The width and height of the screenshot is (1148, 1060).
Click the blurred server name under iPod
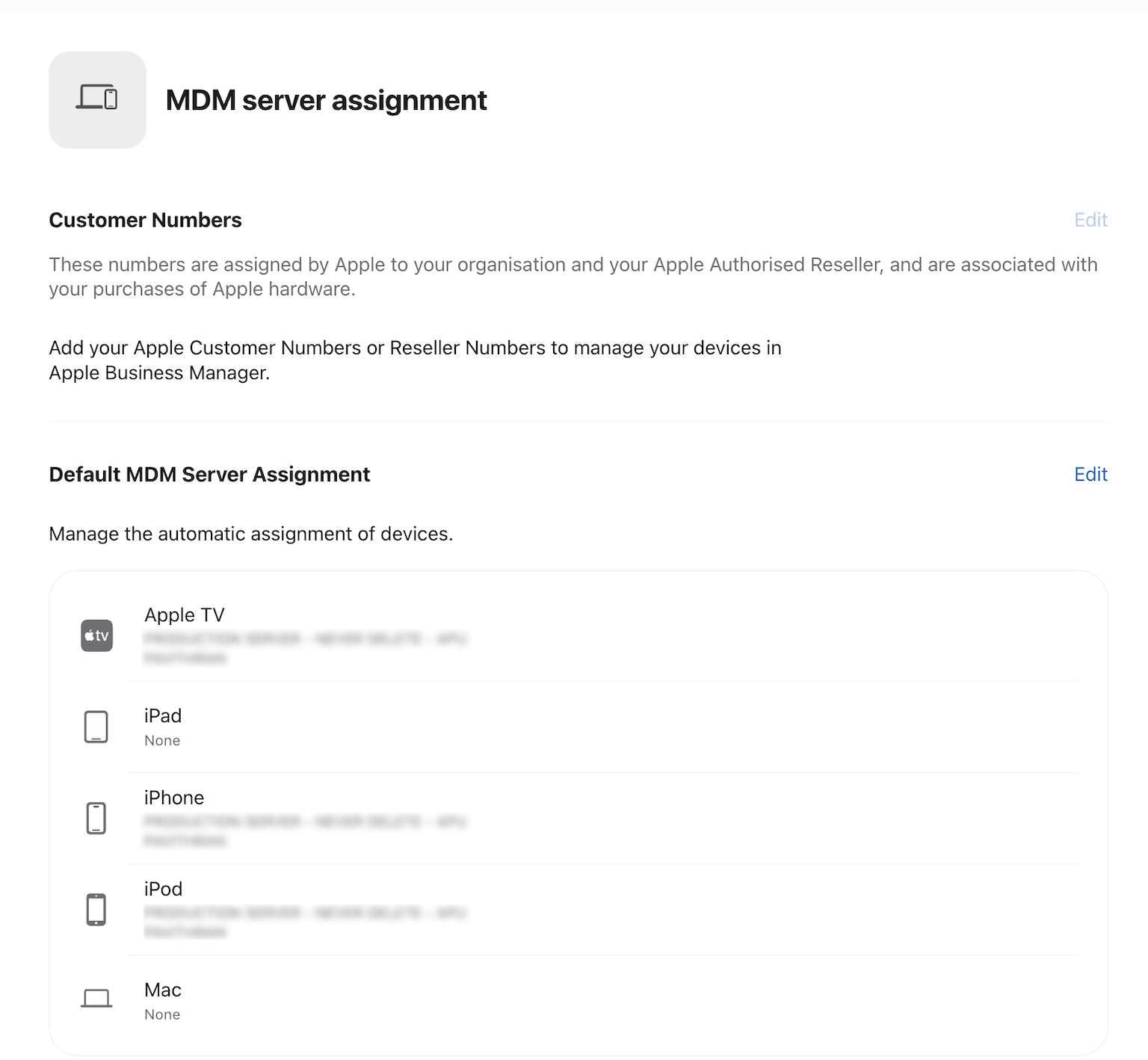pos(305,922)
